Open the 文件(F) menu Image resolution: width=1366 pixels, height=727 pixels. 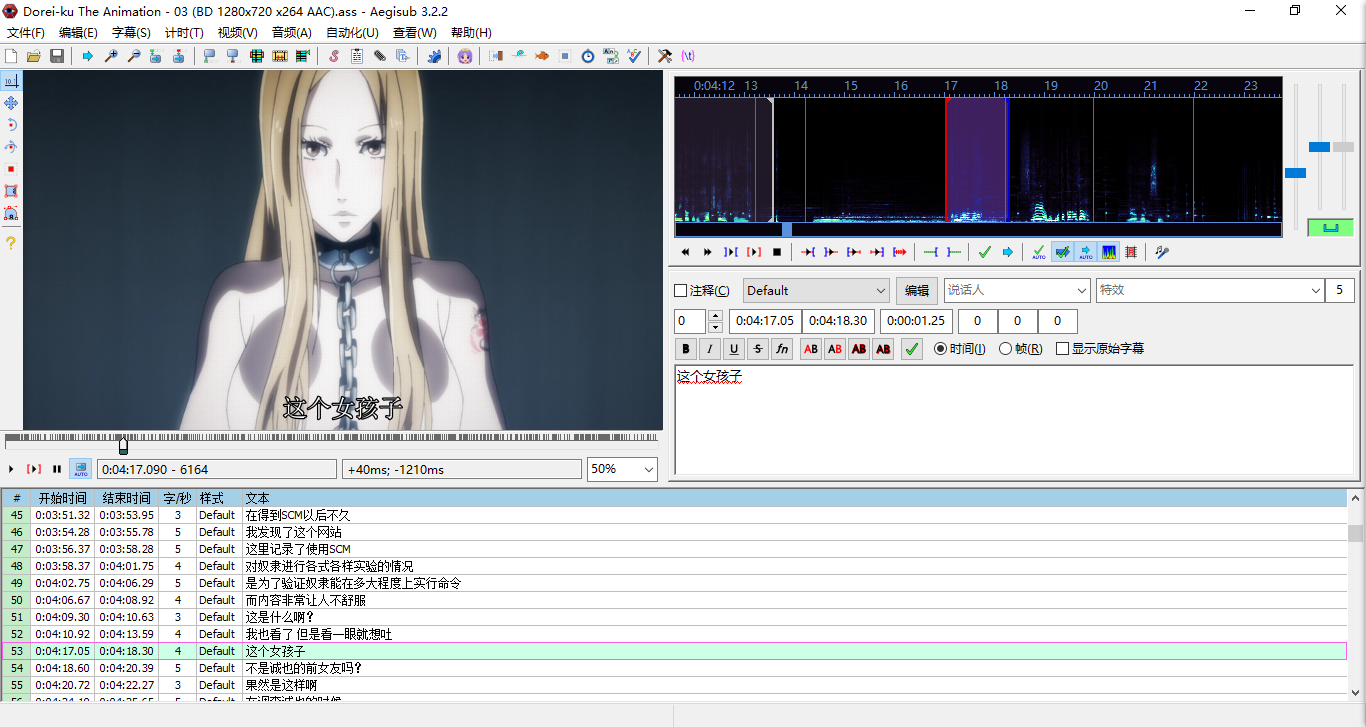[26, 33]
